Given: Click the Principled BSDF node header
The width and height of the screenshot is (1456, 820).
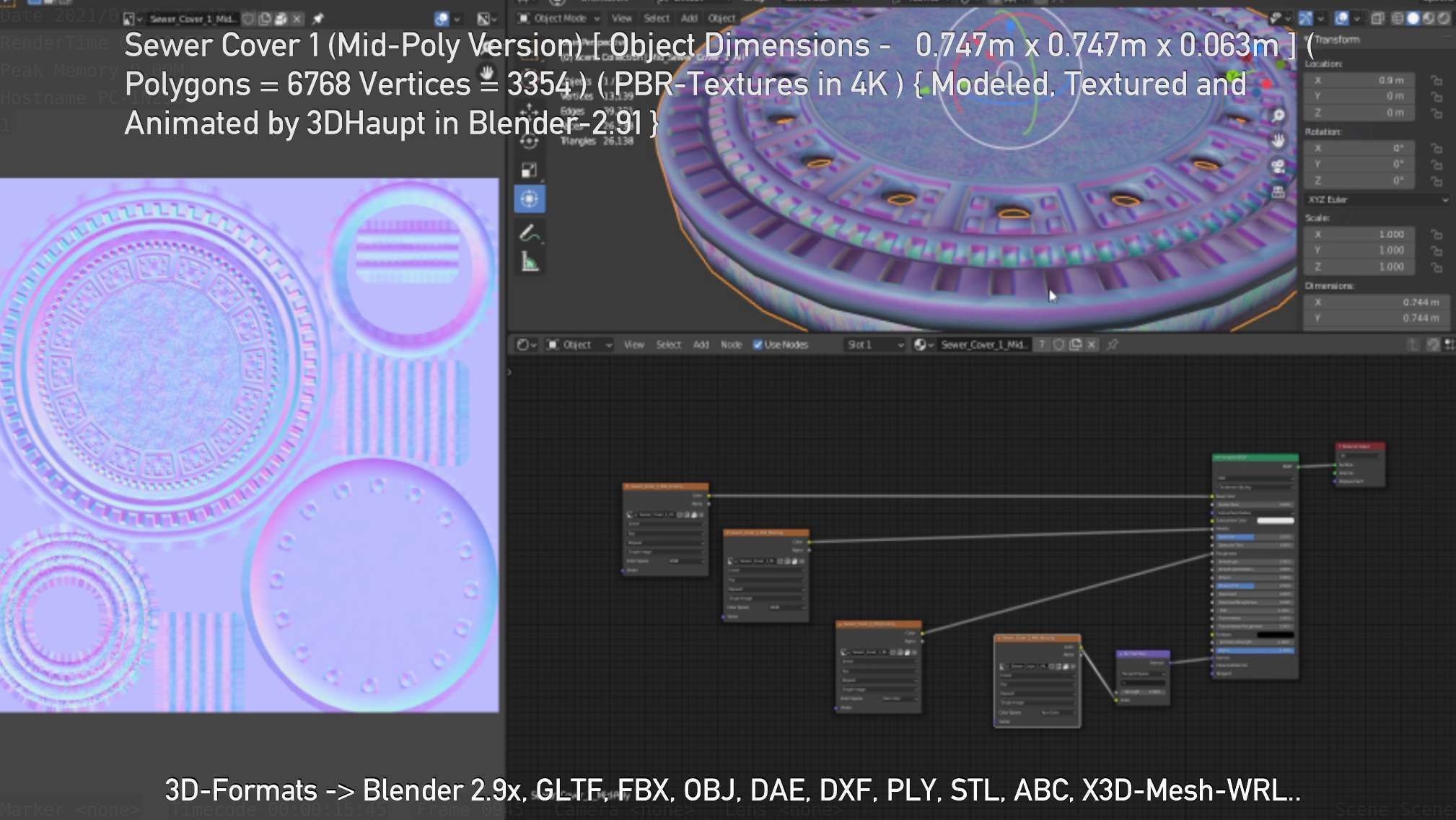Looking at the screenshot, I should pyautogui.click(x=1255, y=458).
